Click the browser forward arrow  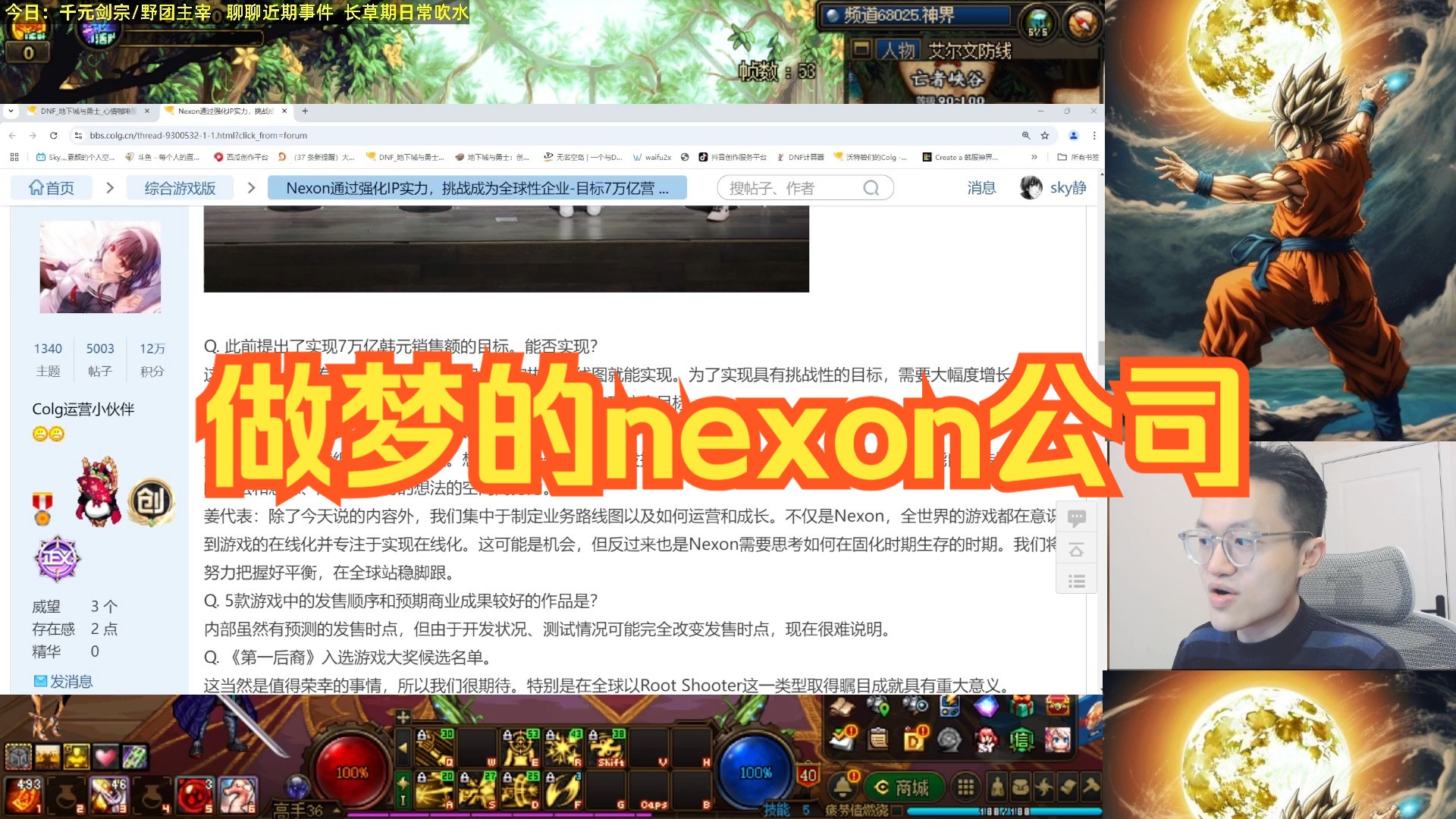(x=33, y=136)
